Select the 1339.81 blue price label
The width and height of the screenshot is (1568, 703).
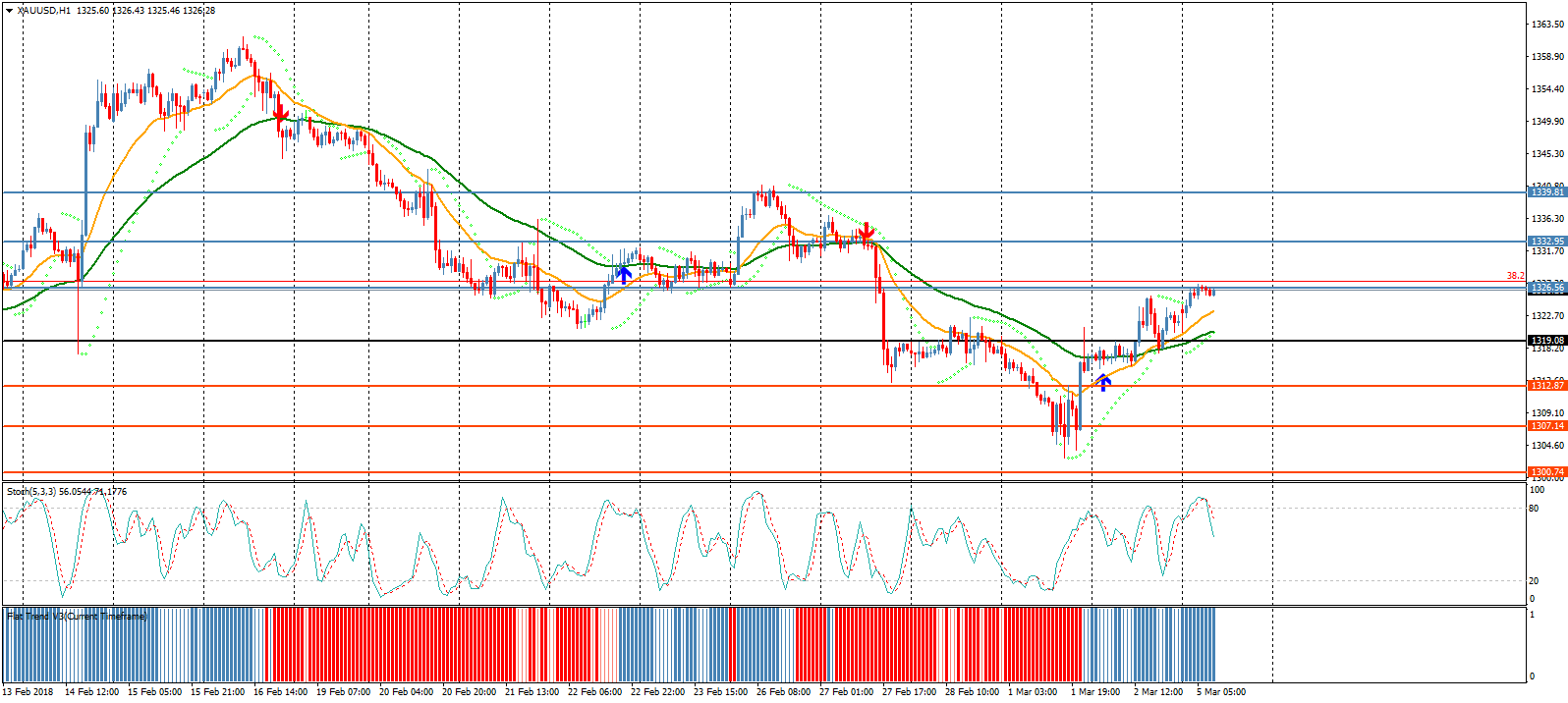click(1546, 192)
